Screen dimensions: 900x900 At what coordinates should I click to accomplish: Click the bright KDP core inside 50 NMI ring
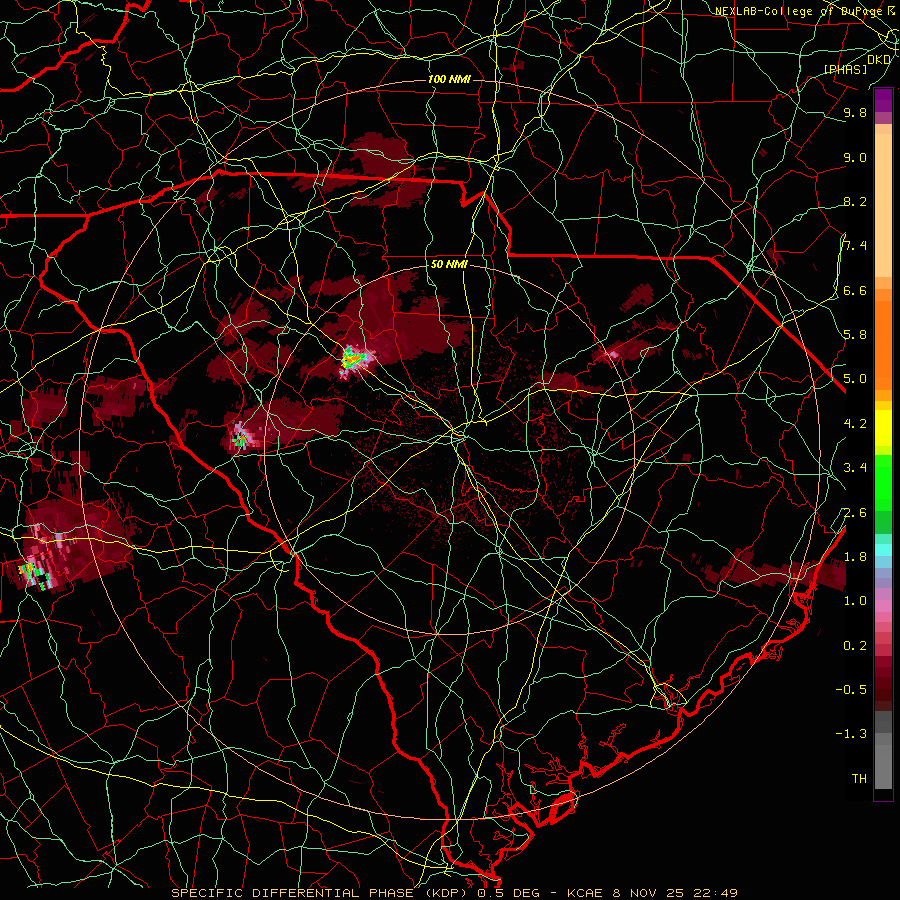(x=355, y=359)
